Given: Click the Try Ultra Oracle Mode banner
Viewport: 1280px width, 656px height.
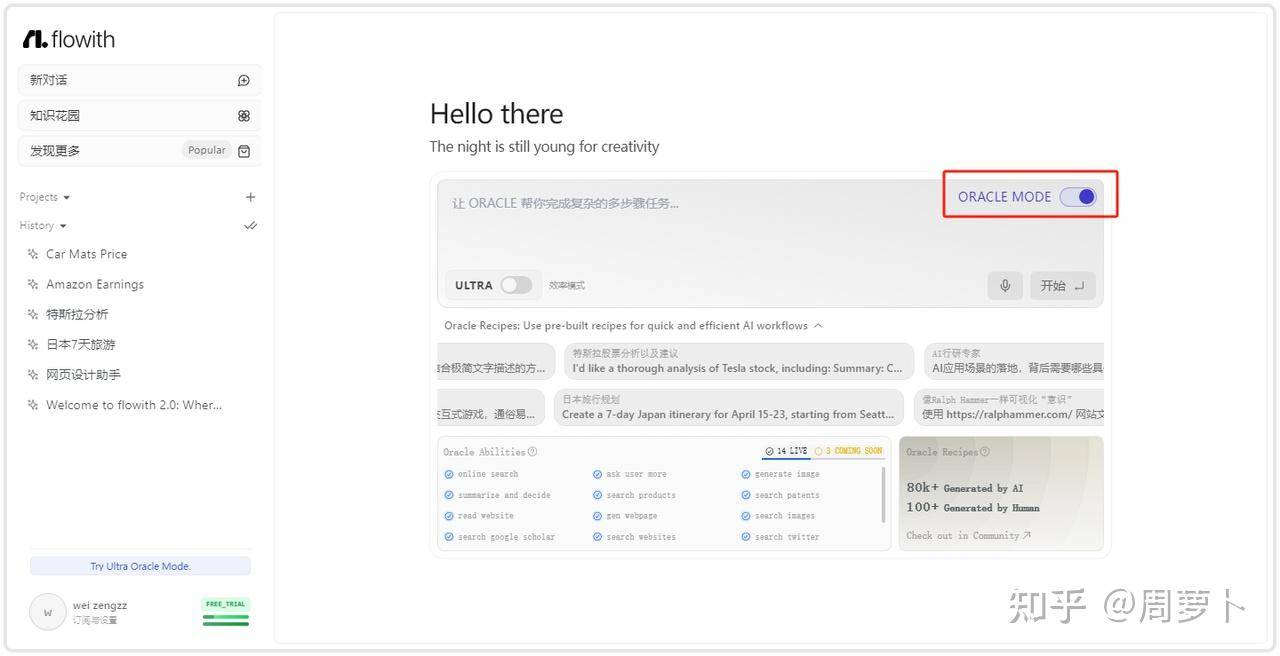Looking at the screenshot, I should tap(140, 566).
